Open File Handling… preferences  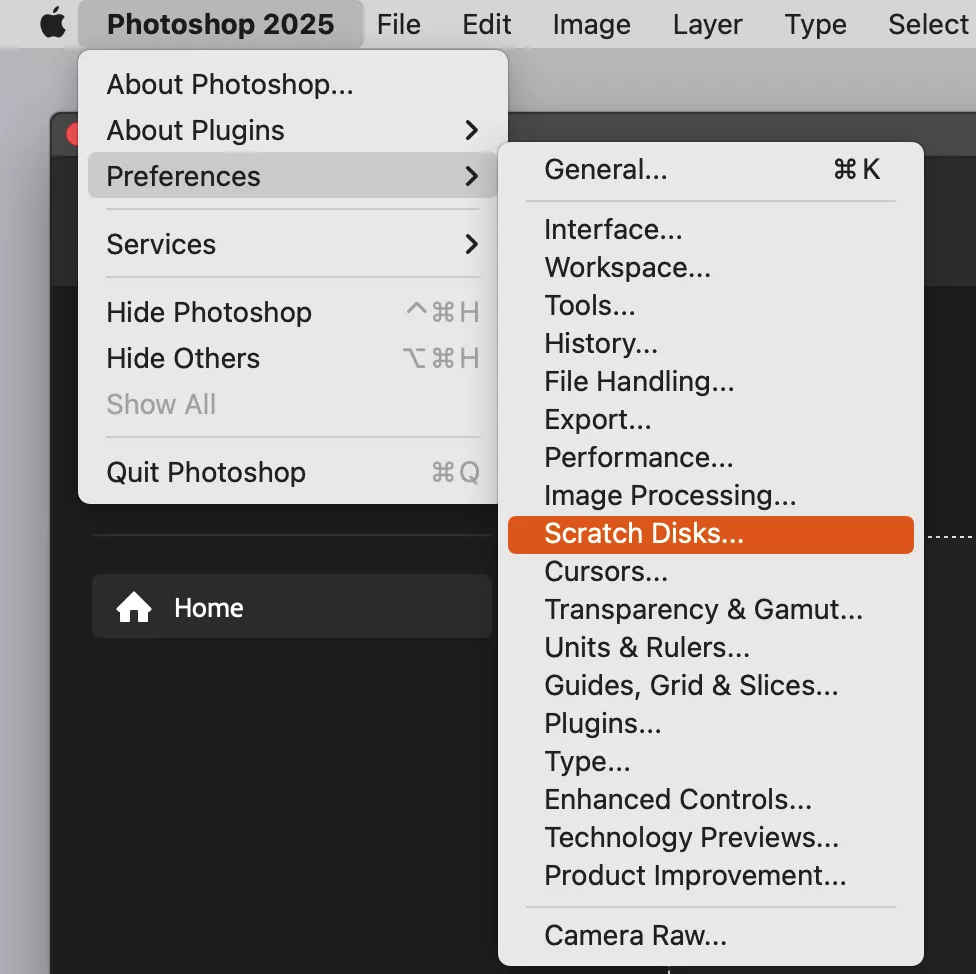[x=711, y=382]
